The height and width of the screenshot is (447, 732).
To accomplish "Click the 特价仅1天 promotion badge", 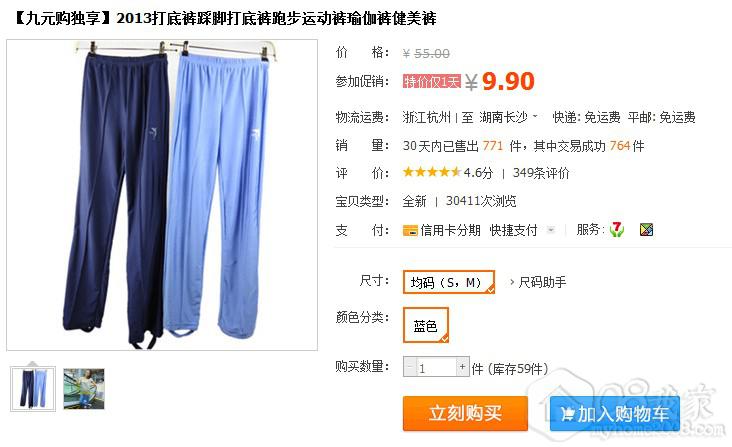I will click(432, 82).
